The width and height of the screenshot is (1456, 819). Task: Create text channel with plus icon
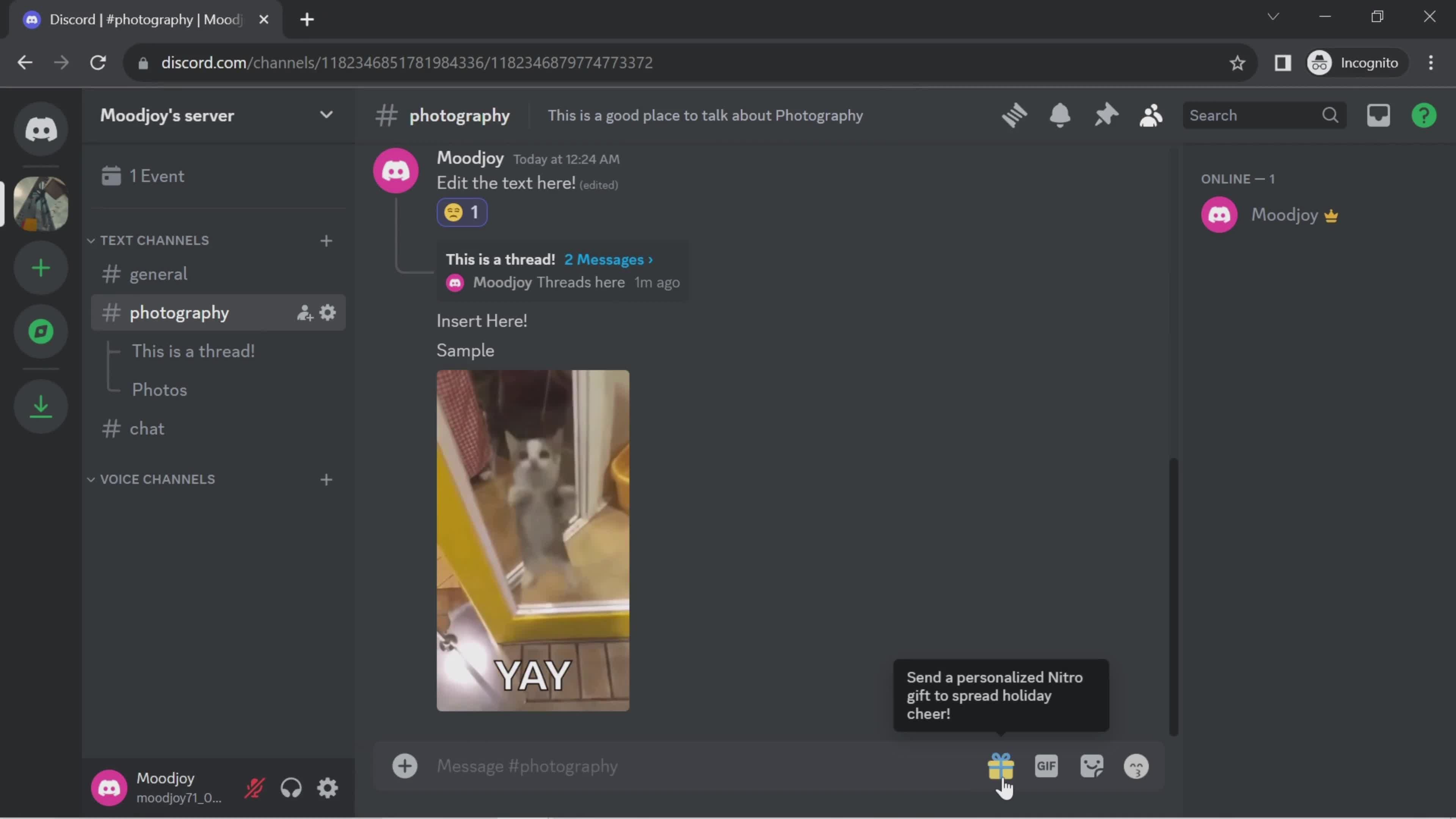[x=326, y=241]
